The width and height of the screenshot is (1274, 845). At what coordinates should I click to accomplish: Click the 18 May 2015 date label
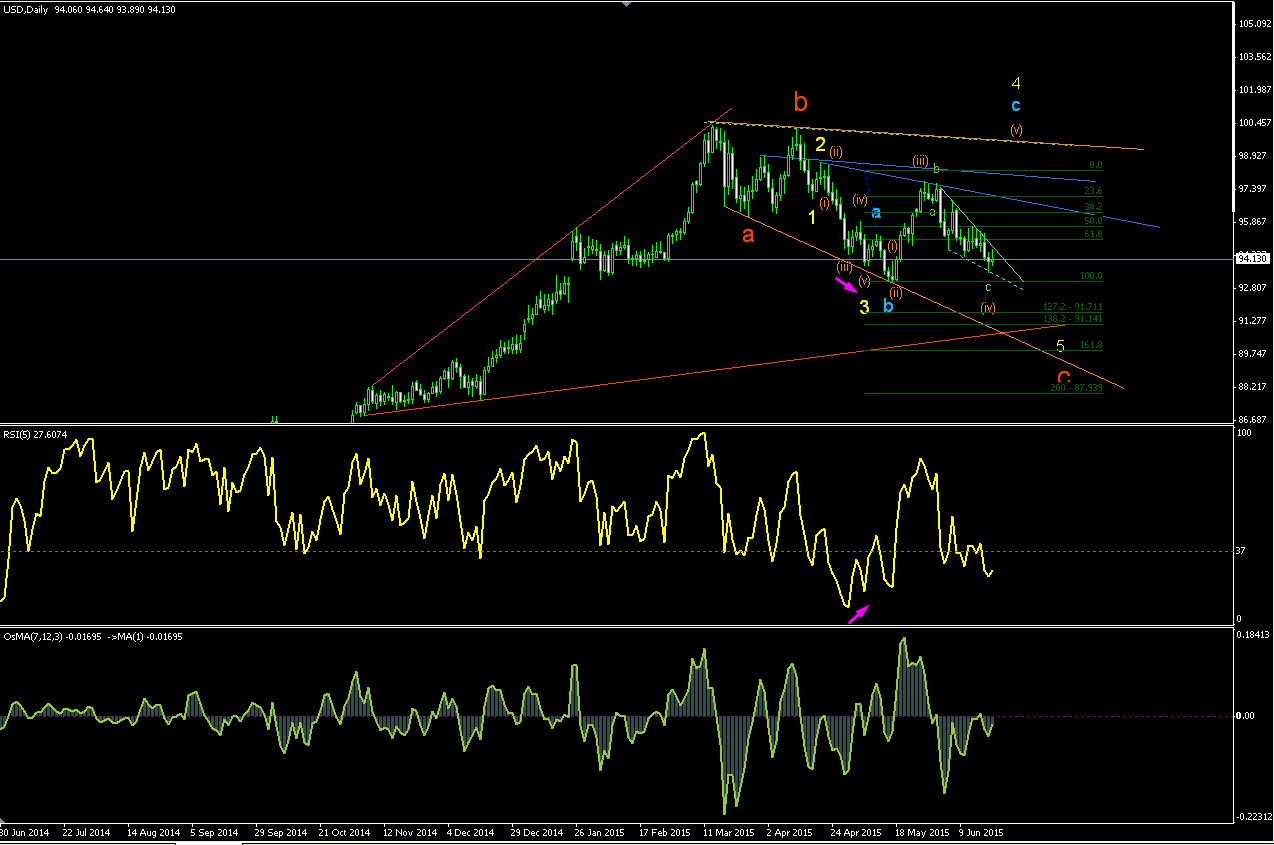coord(922,832)
